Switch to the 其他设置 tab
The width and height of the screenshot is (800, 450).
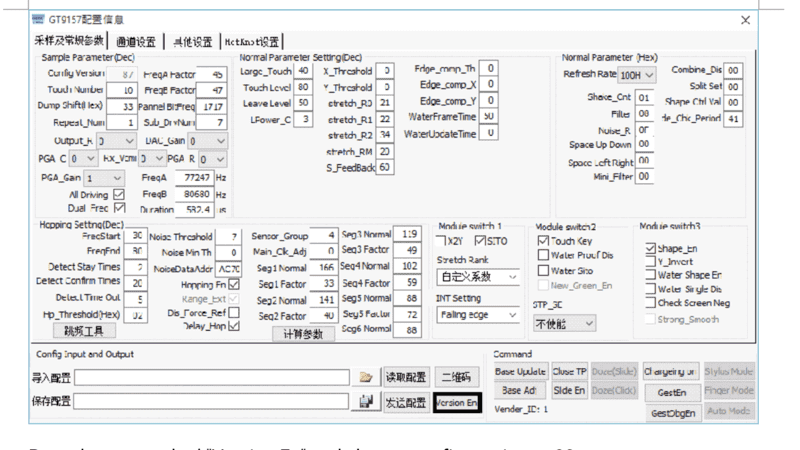pyautogui.click(x=192, y=42)
